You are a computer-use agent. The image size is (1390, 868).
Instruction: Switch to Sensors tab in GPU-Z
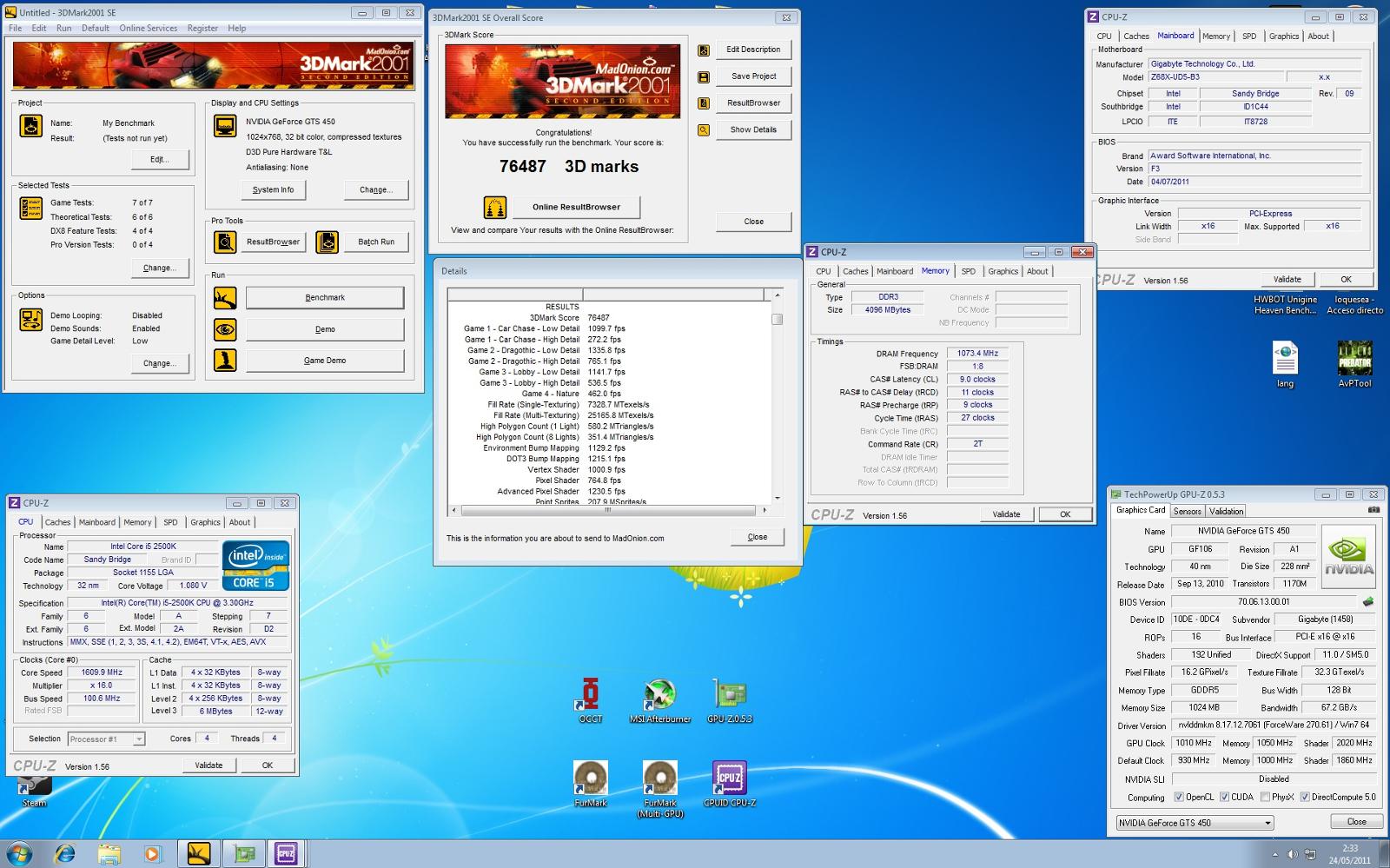point(1187,511)
